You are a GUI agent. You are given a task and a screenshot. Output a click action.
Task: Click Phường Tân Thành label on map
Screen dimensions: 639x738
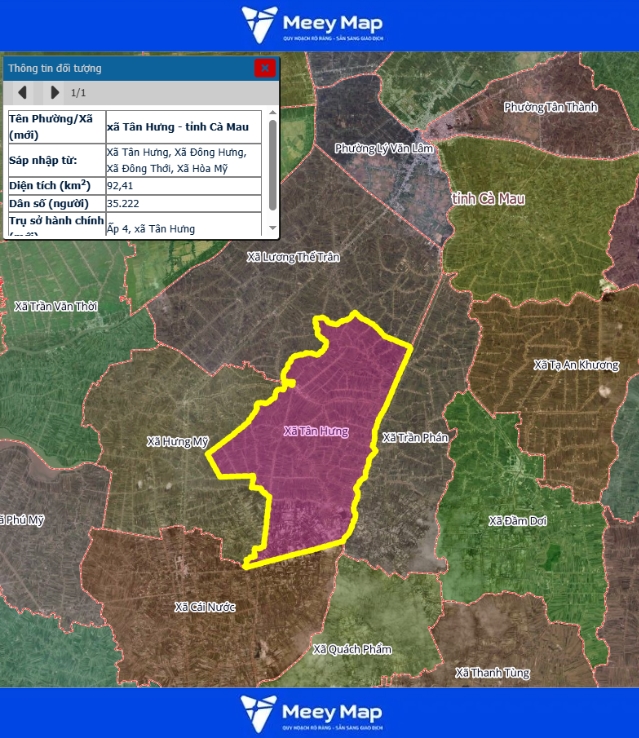point(550,107)
